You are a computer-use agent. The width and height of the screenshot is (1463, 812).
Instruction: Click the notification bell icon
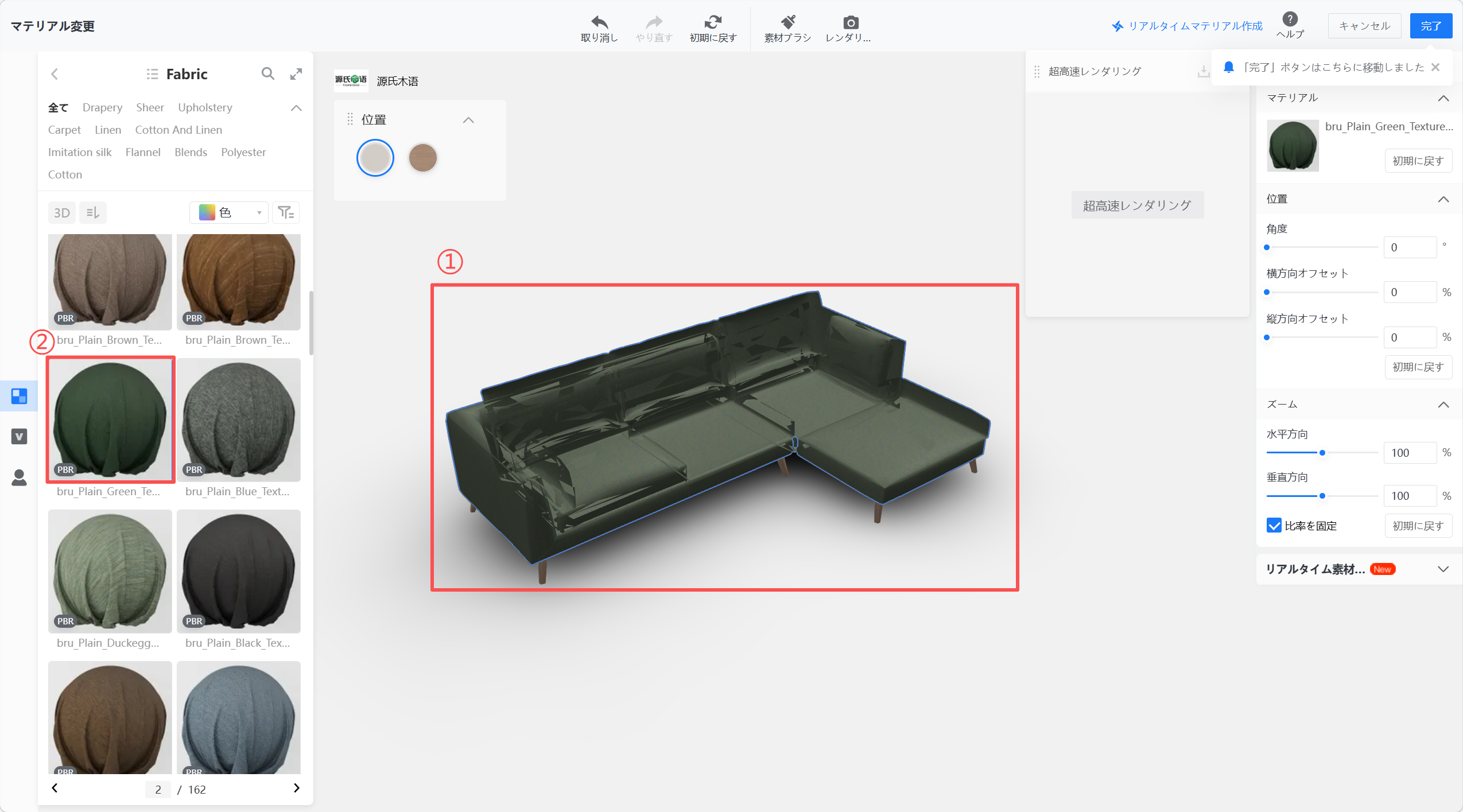[x=1229, y=67]
